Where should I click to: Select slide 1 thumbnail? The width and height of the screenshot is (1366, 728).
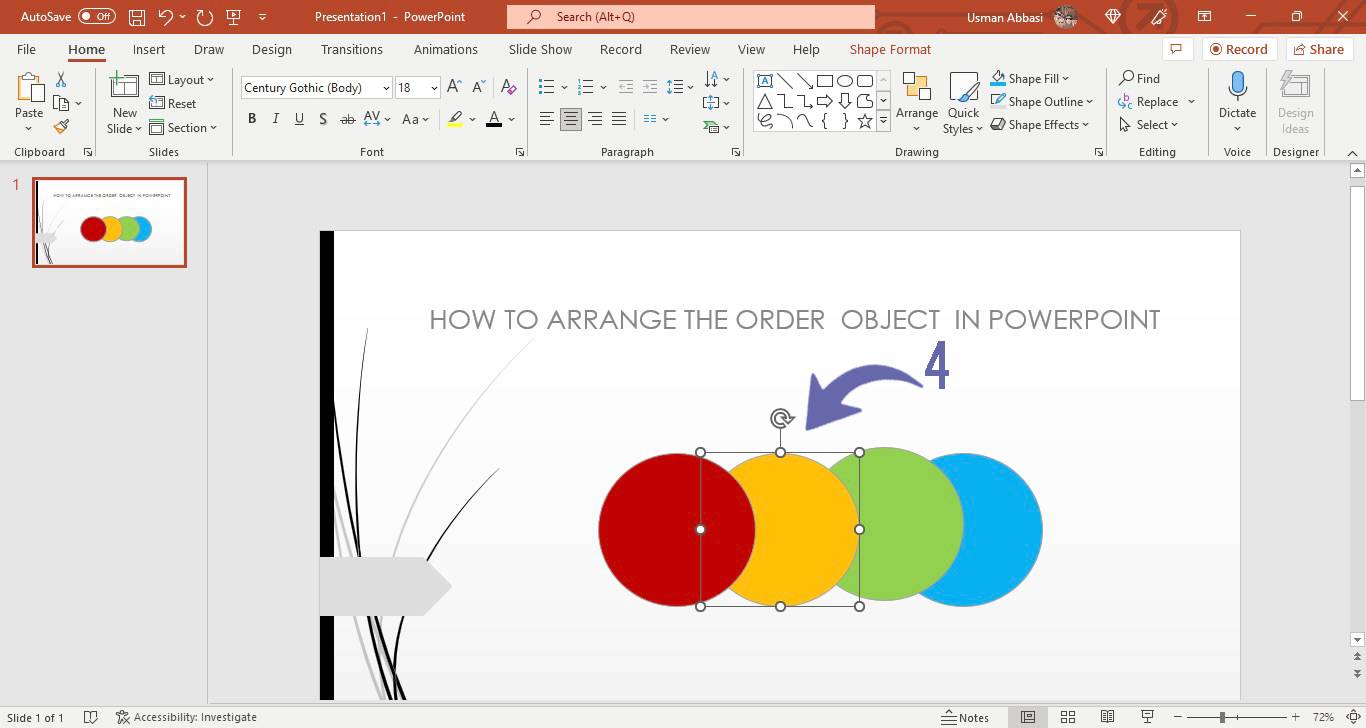pos(109,222)
